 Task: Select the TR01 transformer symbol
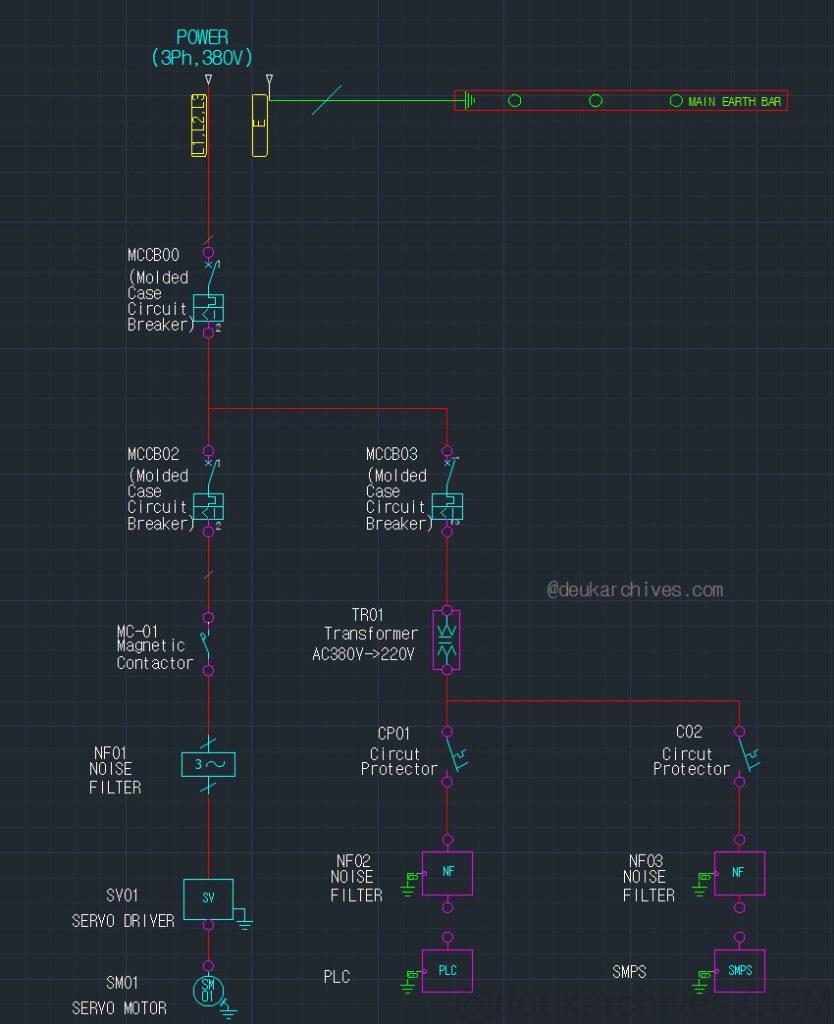(x=447, y=640)
